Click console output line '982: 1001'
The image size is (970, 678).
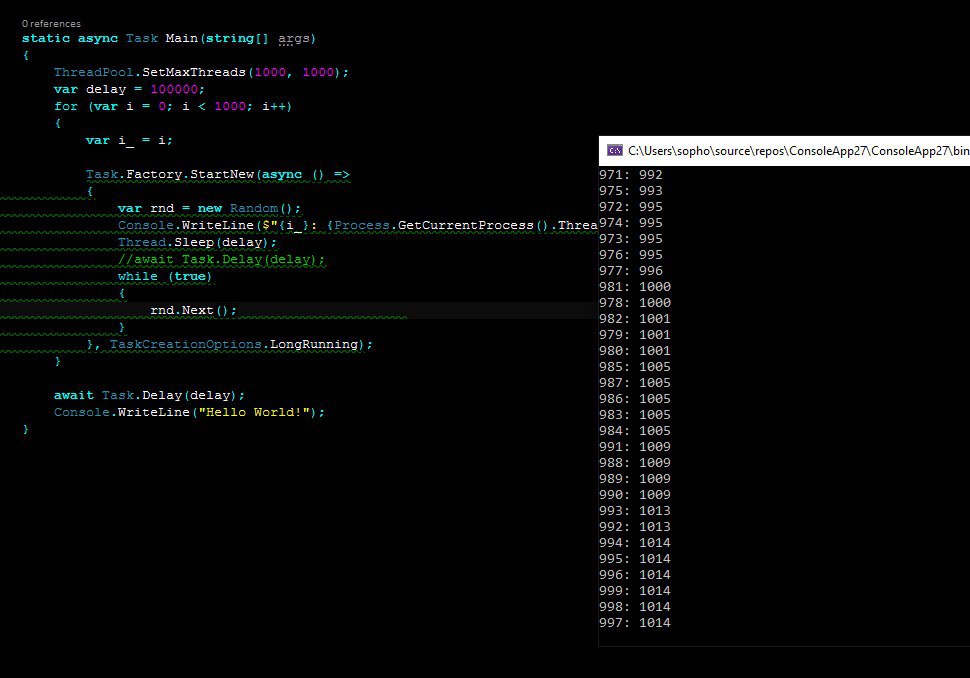[635, 319]
